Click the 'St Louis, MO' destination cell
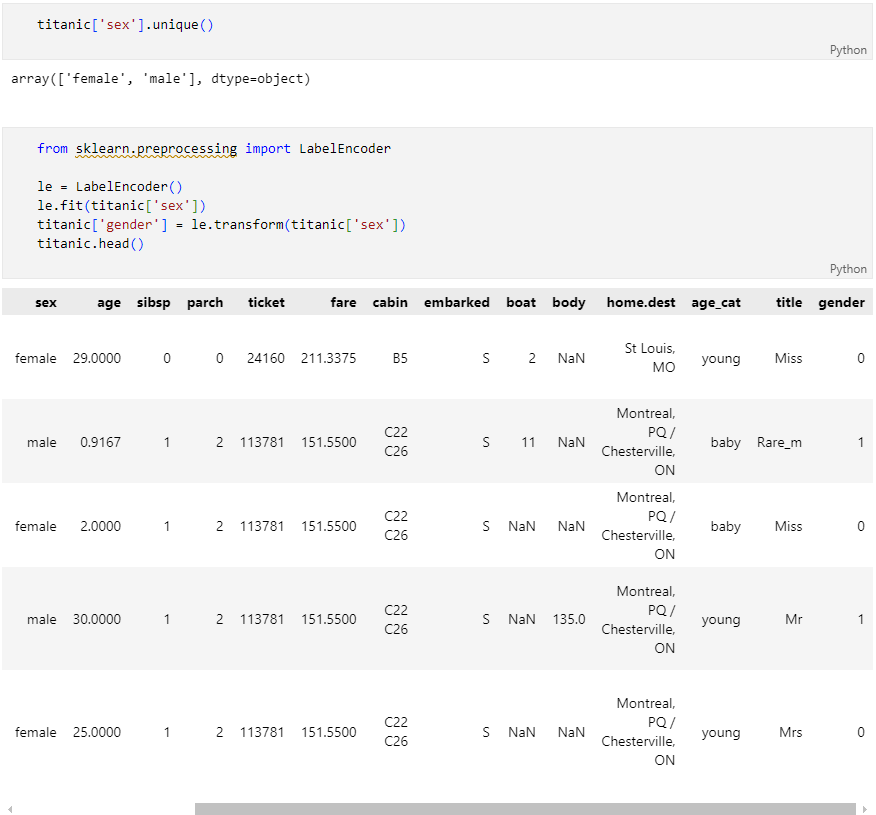The image size is (876, 815). pyautogui.click(x=650, y=358)
